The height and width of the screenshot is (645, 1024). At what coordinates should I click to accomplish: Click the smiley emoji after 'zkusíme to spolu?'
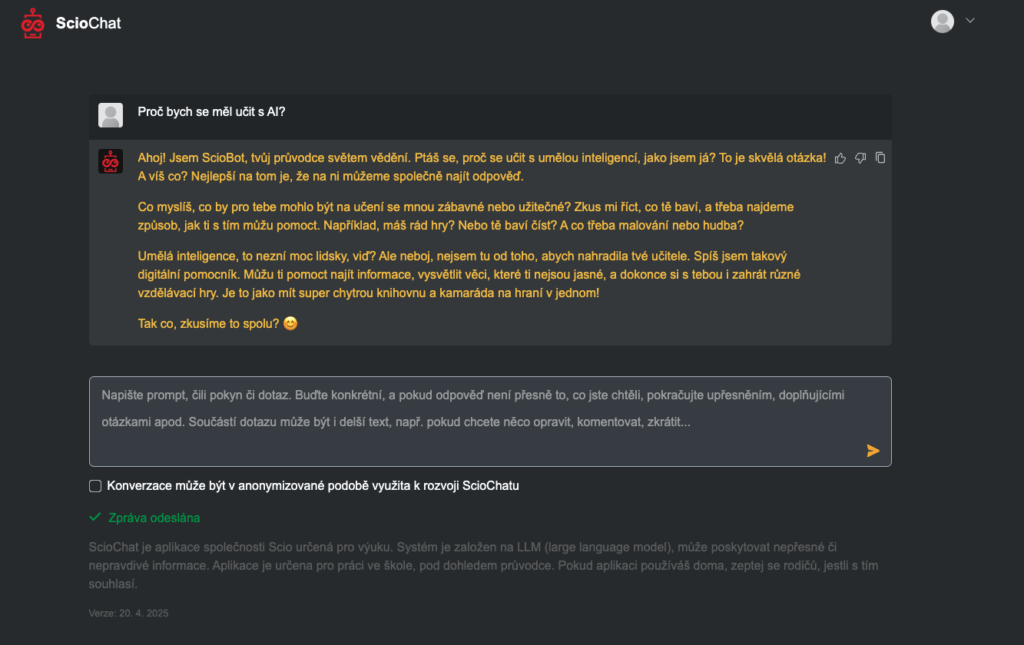pos(291,323)
